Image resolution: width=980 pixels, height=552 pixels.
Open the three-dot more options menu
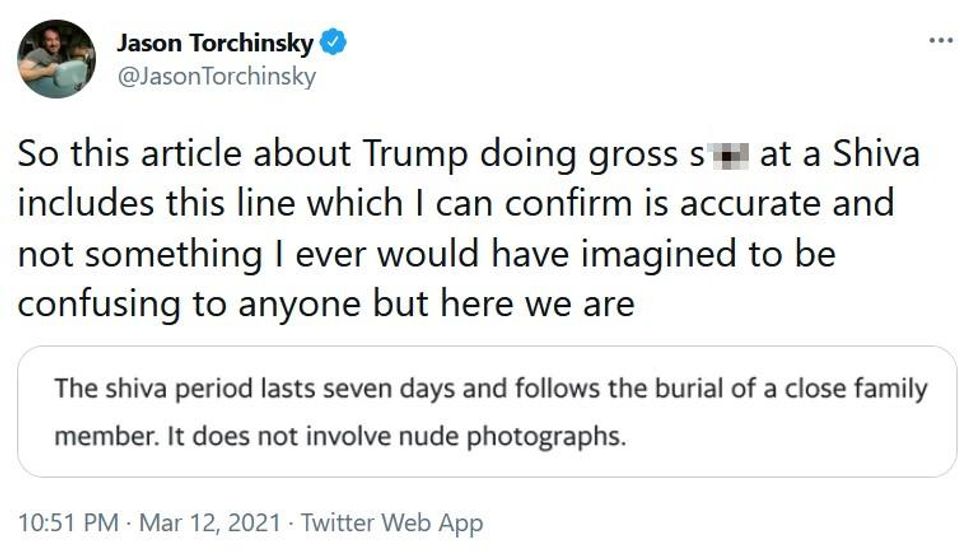[941, 41]
